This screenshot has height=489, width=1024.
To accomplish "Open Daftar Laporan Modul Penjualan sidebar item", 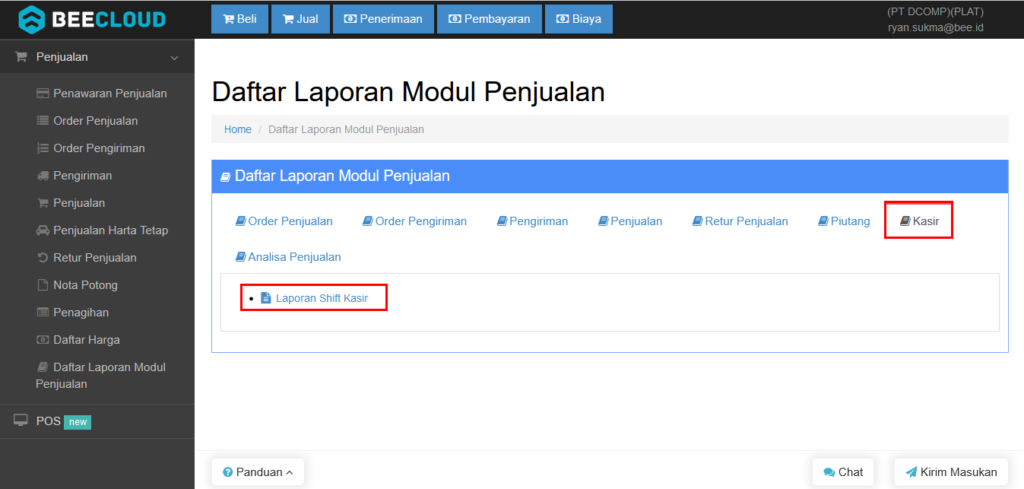I will 101,375.
